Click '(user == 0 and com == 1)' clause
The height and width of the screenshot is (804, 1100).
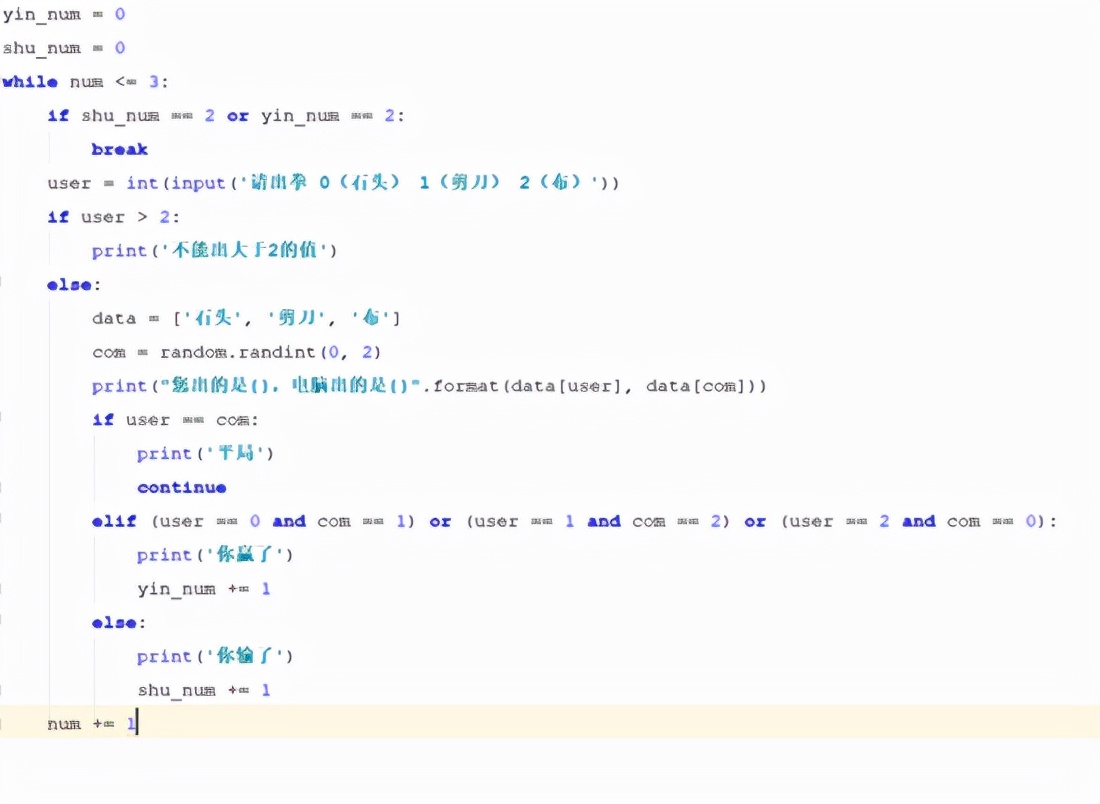pyautogui.click(x=283, y=521)
